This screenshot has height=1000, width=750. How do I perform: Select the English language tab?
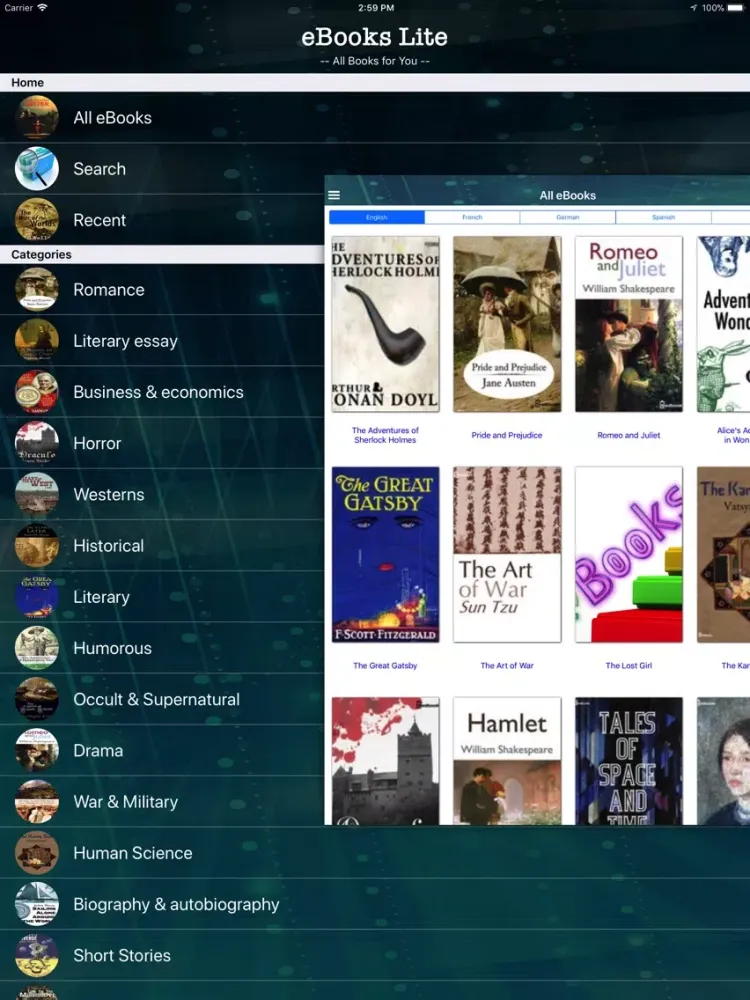[x=377, y=217]
